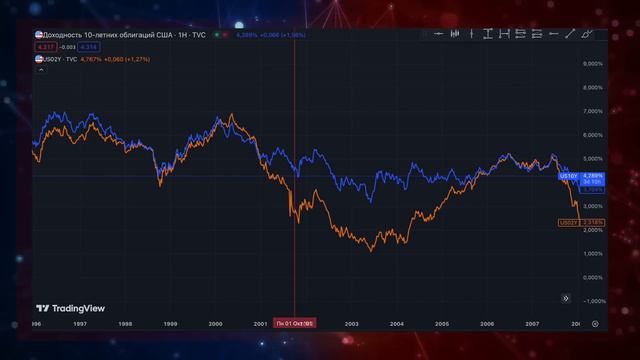
Task: Click the red status dot by the title
Action: click(224, 35)
